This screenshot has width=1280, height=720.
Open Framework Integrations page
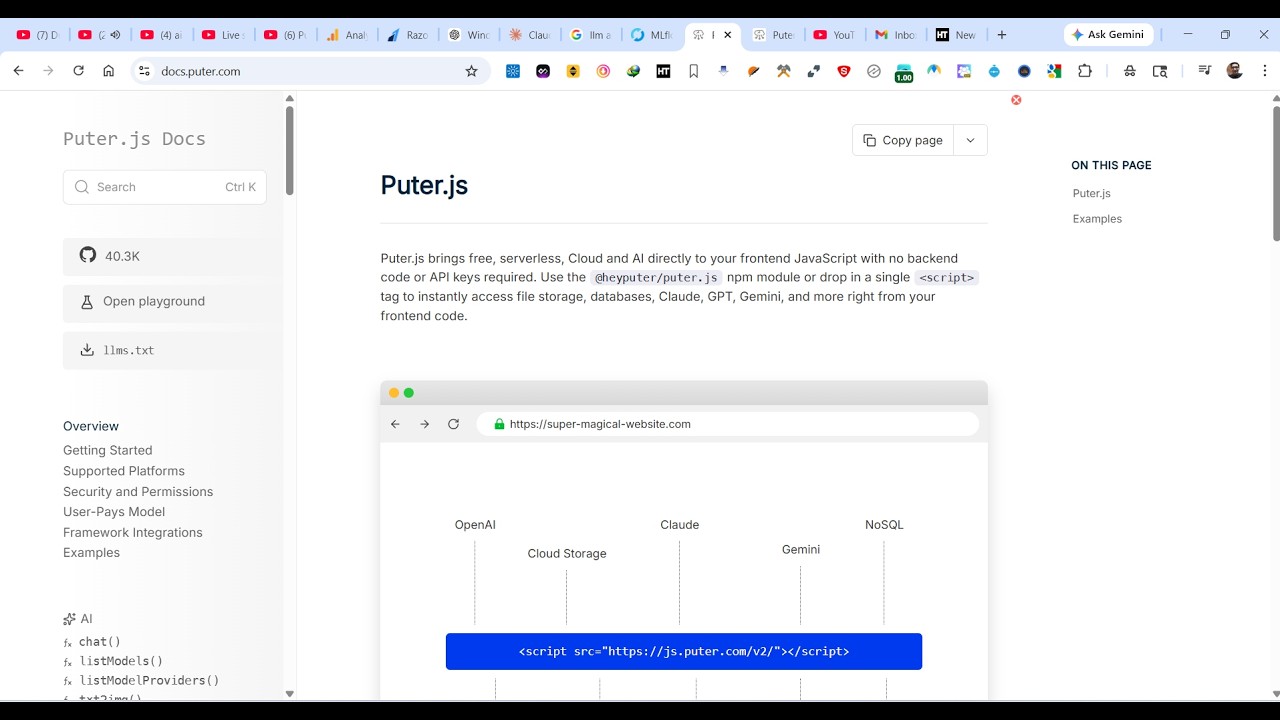tap(133, 532)
